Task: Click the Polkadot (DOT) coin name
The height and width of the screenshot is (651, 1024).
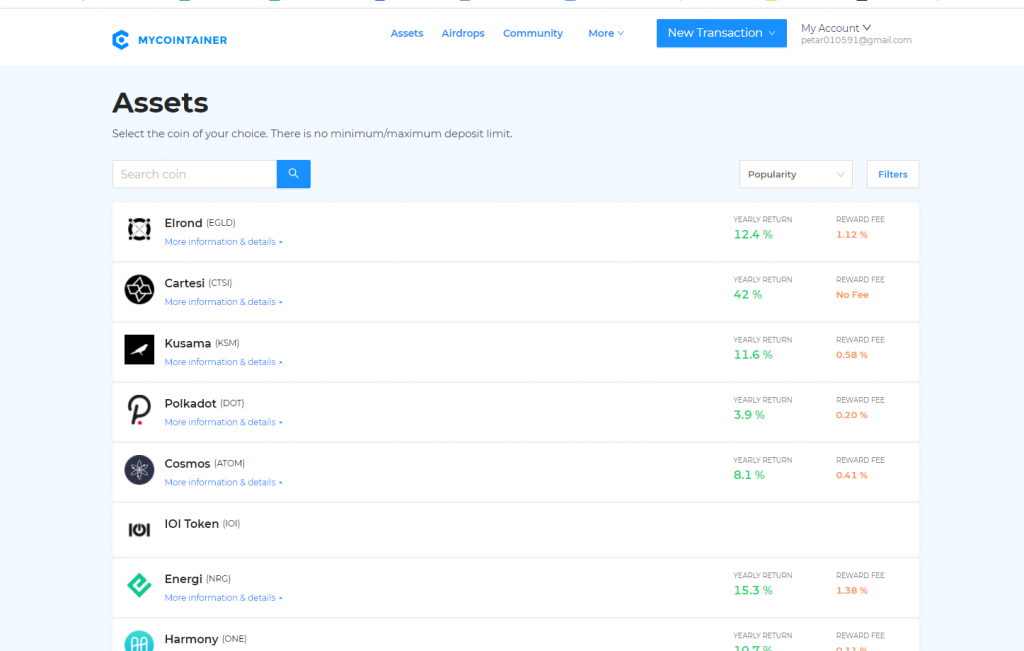Action: [x=204, y=403]
